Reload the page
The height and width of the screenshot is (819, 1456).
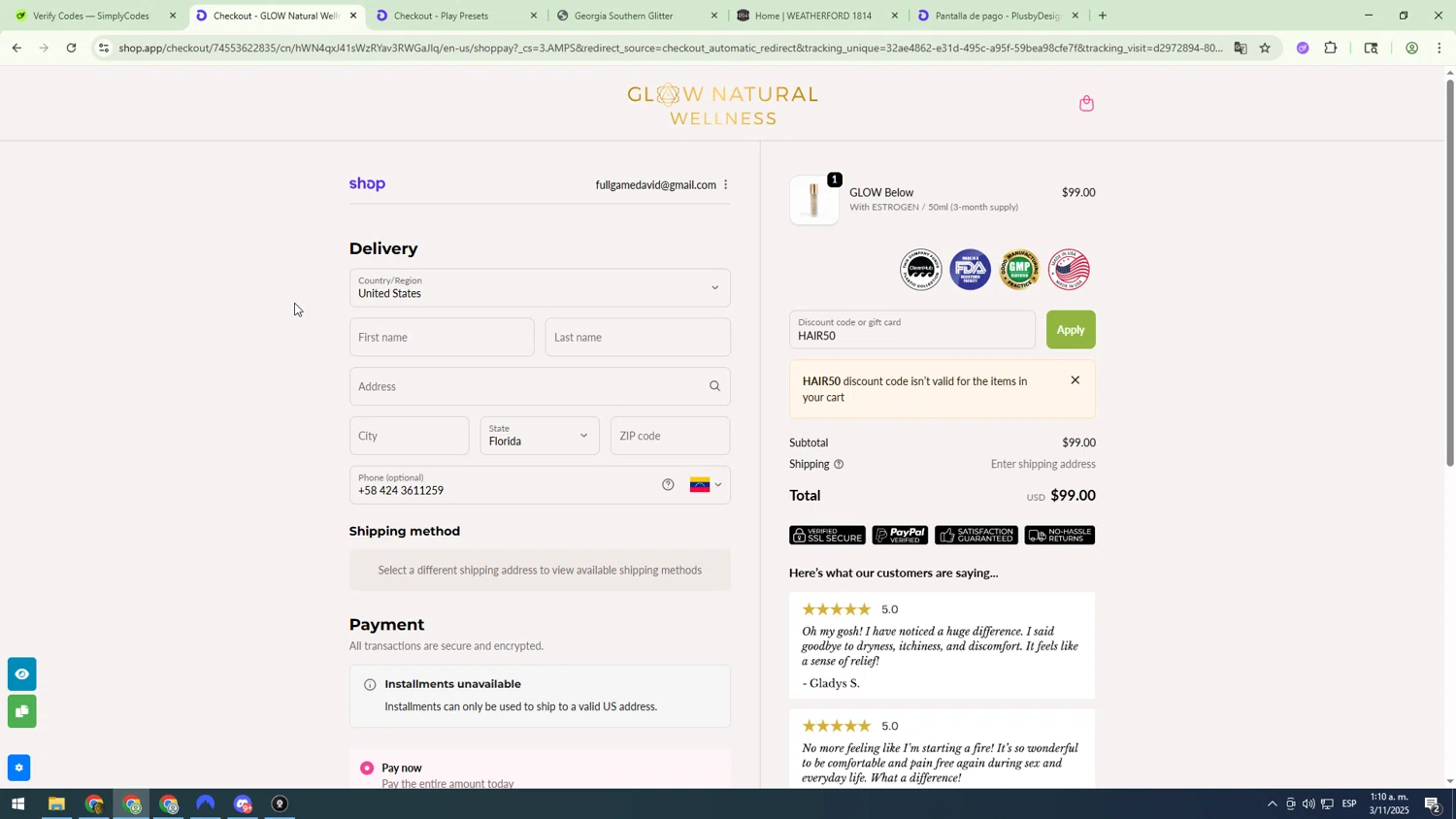(71, 48)
